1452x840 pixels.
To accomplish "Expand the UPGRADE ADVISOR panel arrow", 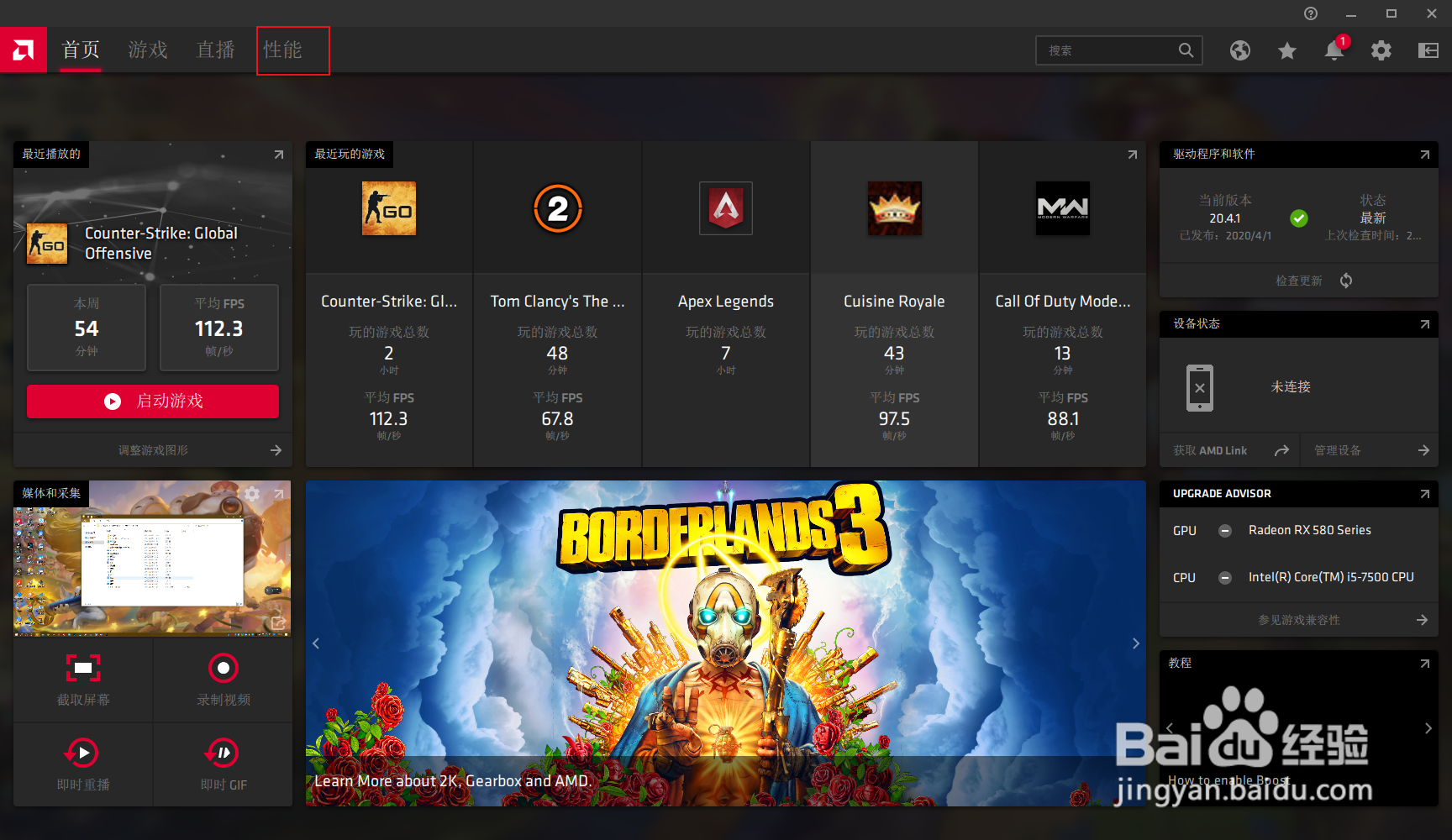I will [x=1424, y=494].
